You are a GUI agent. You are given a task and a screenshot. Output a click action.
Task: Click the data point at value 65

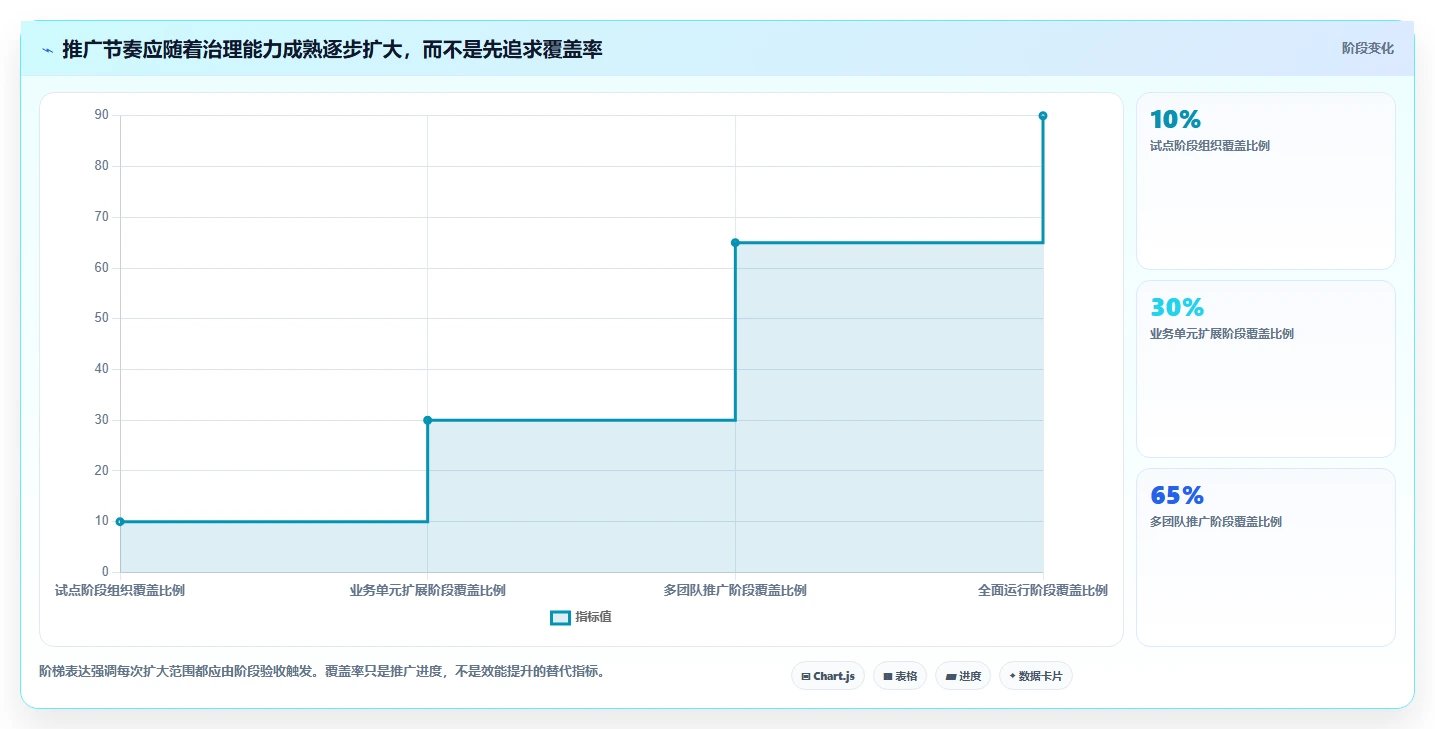coord(735,242)
